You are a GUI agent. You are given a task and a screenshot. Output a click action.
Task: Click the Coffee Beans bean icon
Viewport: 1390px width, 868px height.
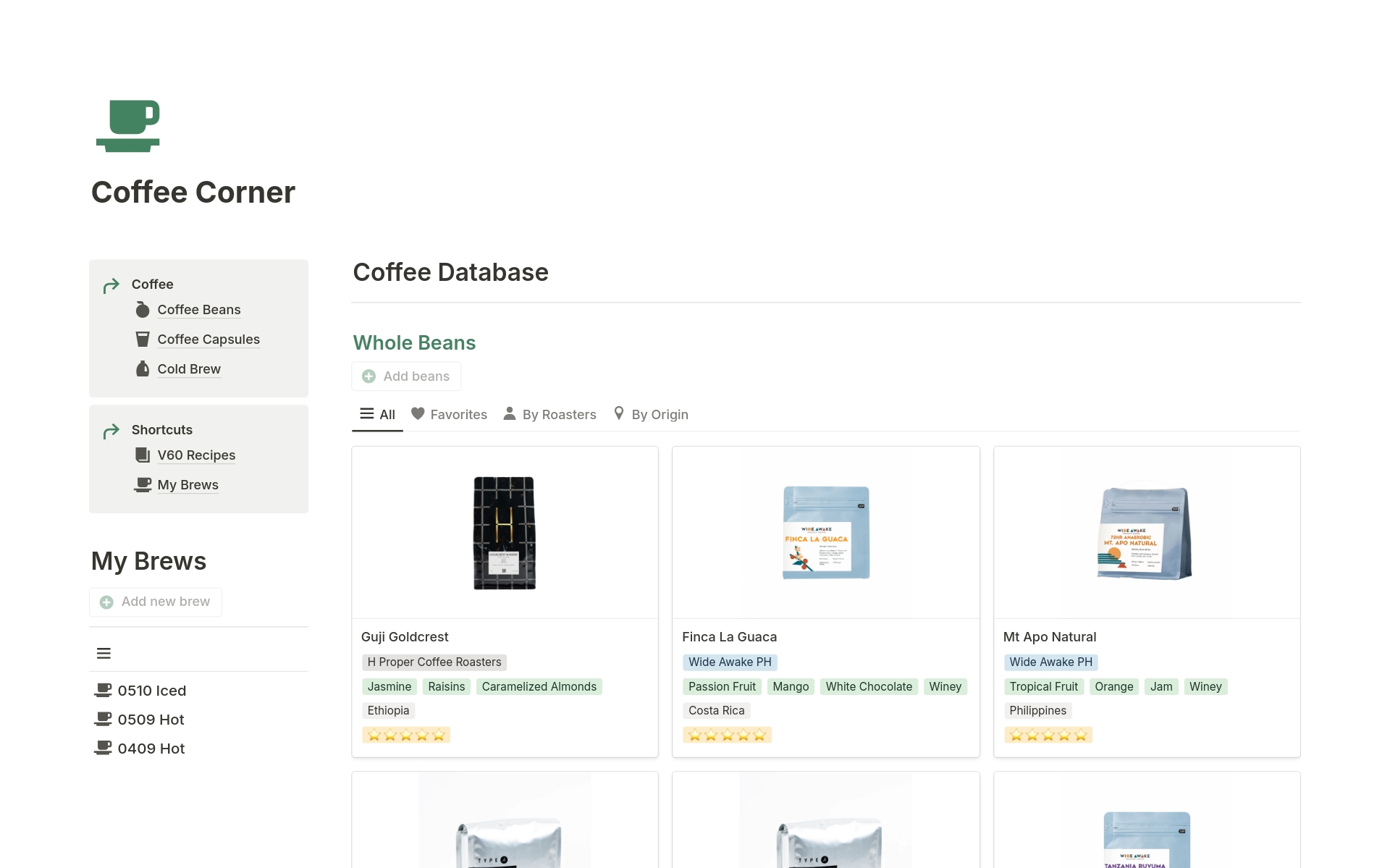pos(143,310)
